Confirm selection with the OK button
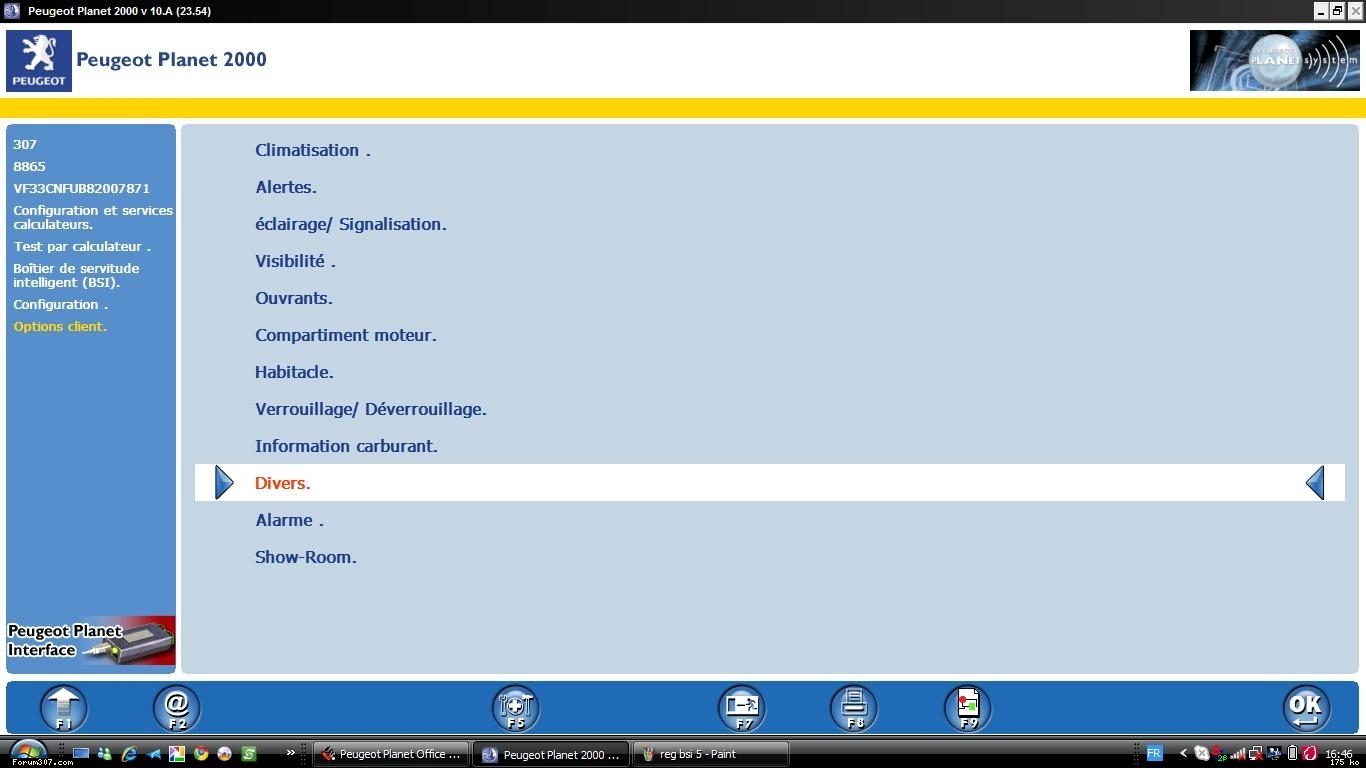 coord(1307,708)
